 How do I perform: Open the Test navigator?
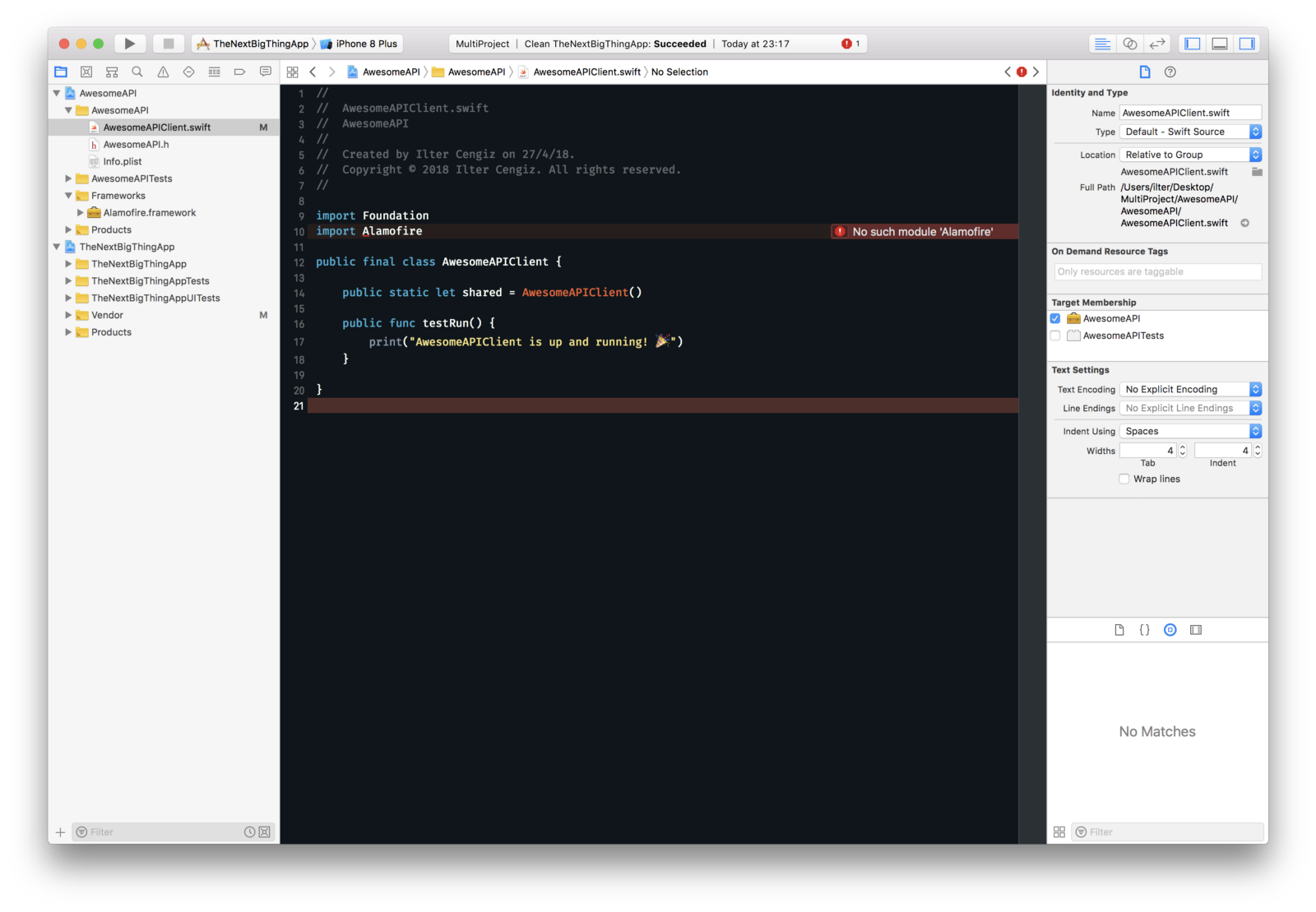tap(188, 72)
